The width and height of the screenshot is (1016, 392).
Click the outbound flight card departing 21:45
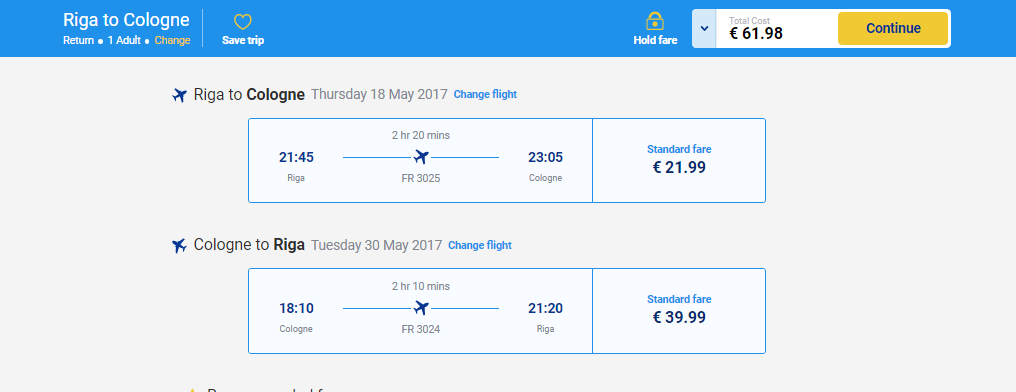click(421, 161)
